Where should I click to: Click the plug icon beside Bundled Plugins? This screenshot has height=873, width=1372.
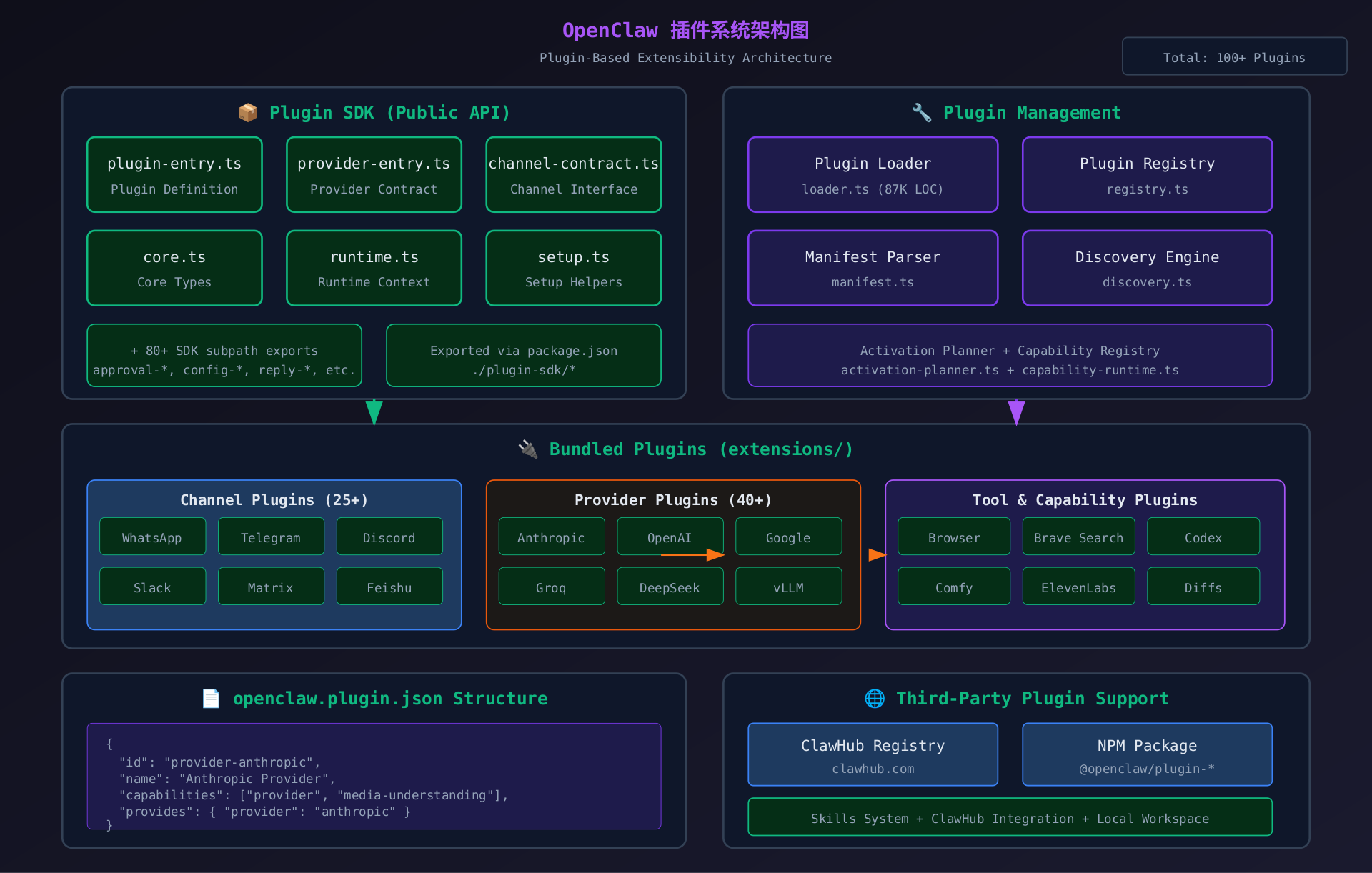coord(528,449)
